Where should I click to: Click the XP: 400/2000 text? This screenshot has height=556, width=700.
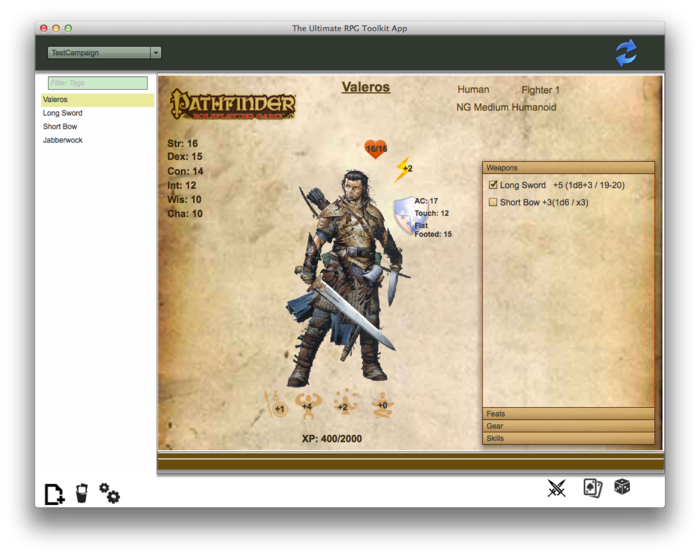[332, 439]
